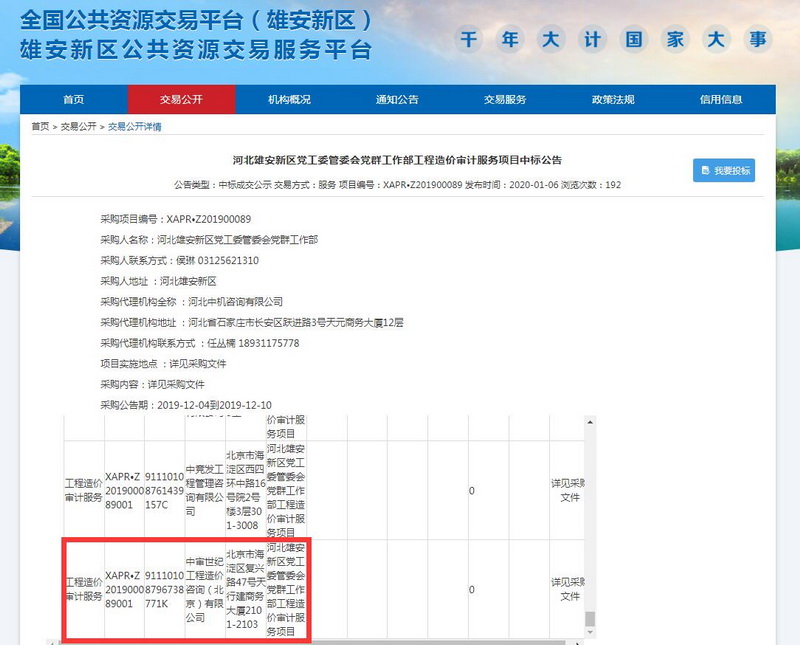Click 工程造价审计服务 cell in 中审世纪 row
Viewport: 800px width, 645px height.
[84, 589]
